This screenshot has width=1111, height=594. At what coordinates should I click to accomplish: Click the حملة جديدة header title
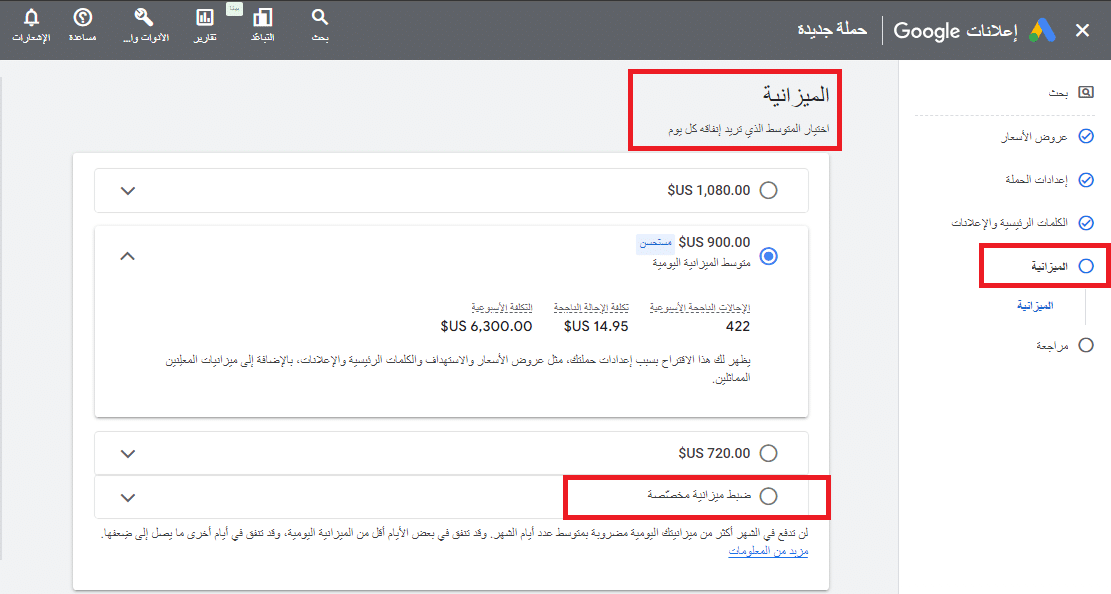pos(832,29)
